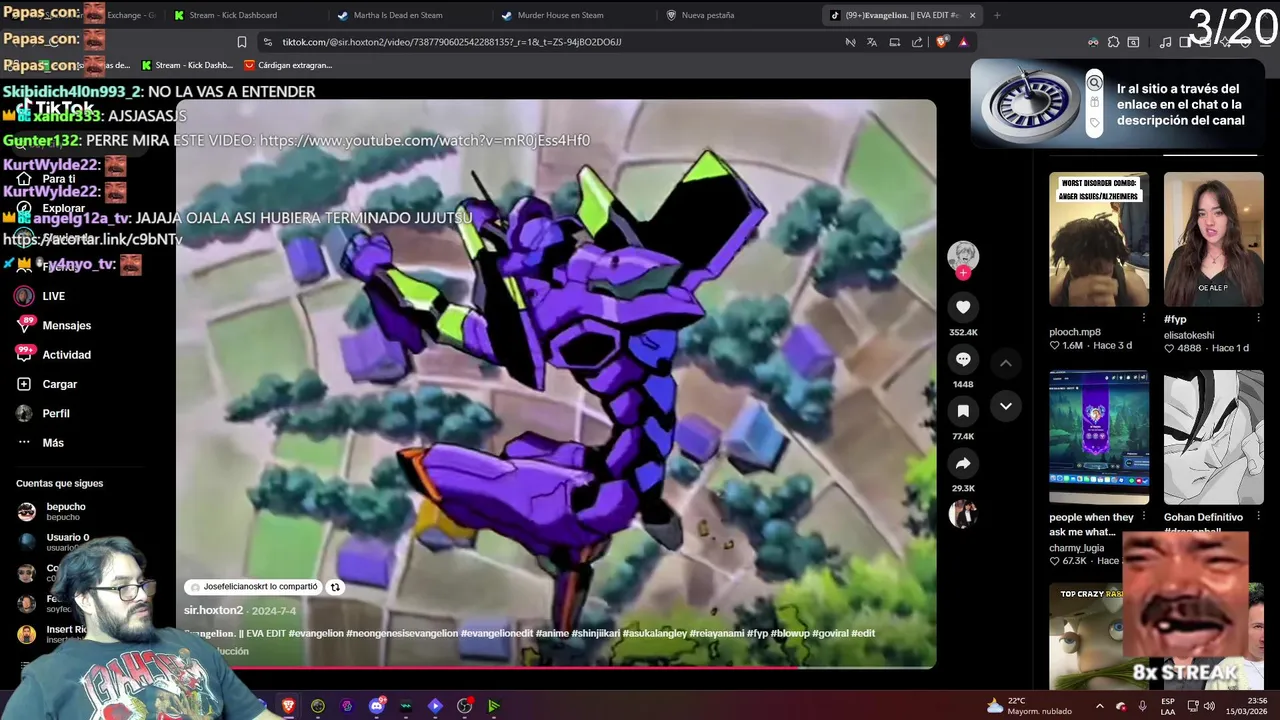Open the 22°C weather widget
This screenshot has width=1280, height=720.
[x=1028, y=706]
